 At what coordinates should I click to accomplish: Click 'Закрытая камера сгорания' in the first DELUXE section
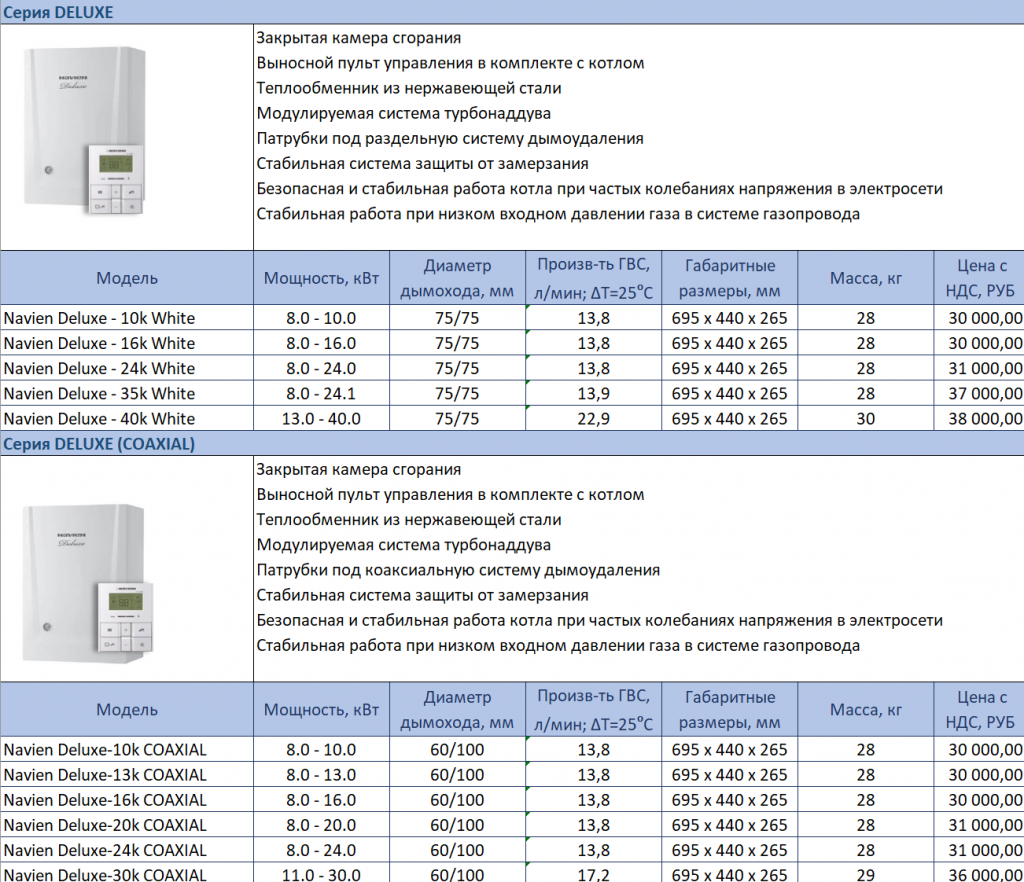pyautogui.click(x=359, y=38)
